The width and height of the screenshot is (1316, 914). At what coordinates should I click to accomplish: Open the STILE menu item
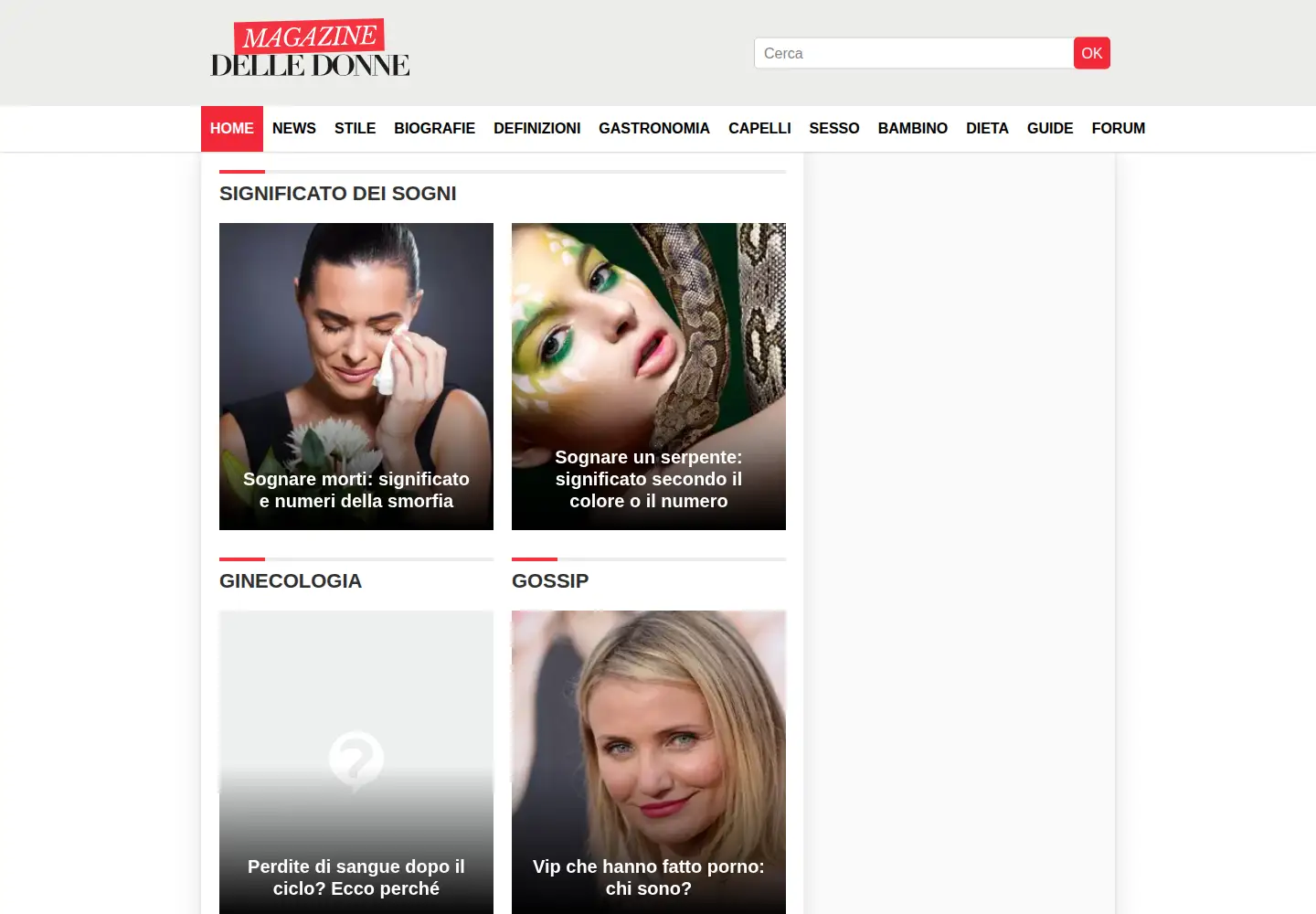click(x=355, y=129)
